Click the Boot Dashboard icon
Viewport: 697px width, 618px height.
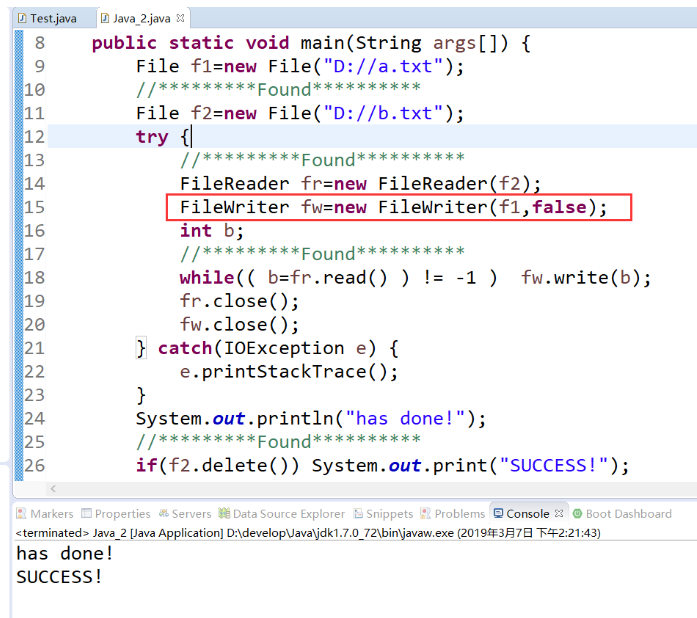pos(577,513)
